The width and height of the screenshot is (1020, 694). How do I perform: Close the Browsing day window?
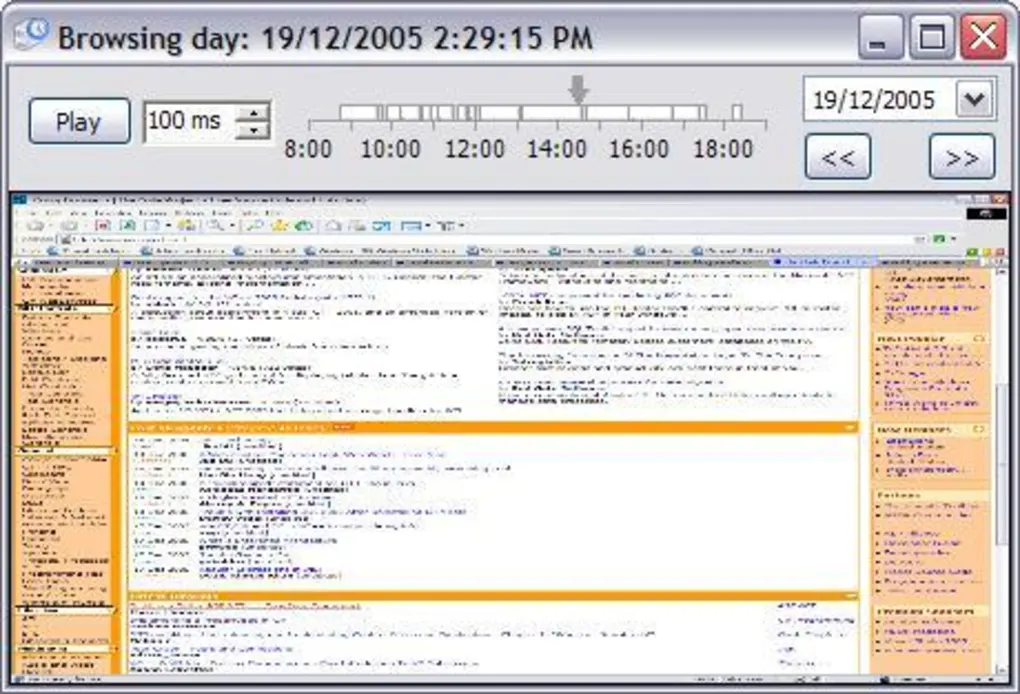click(983, 39)
